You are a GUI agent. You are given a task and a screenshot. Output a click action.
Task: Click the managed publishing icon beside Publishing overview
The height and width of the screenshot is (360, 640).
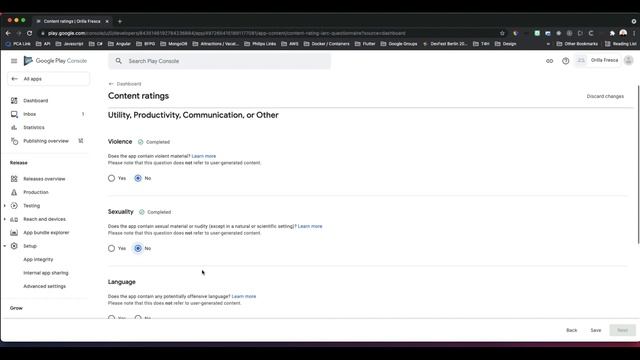tap(81, 141)
